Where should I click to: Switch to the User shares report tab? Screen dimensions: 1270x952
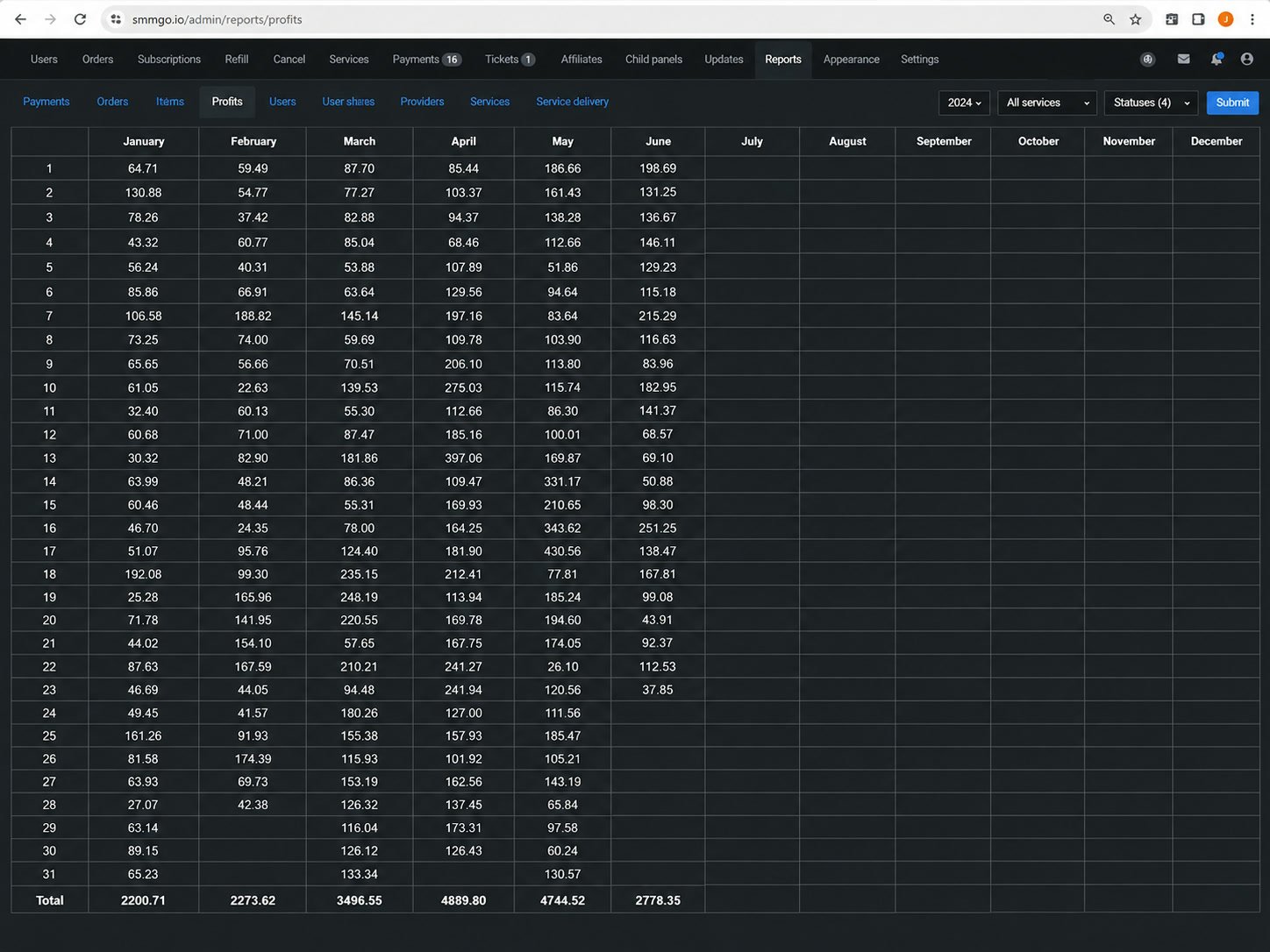coord(348,102)
